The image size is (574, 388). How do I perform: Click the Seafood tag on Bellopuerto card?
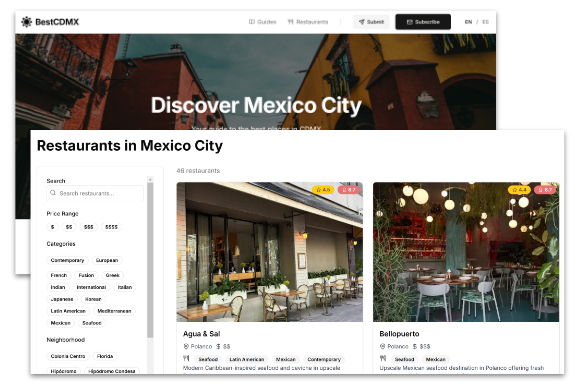click(405, 359)
